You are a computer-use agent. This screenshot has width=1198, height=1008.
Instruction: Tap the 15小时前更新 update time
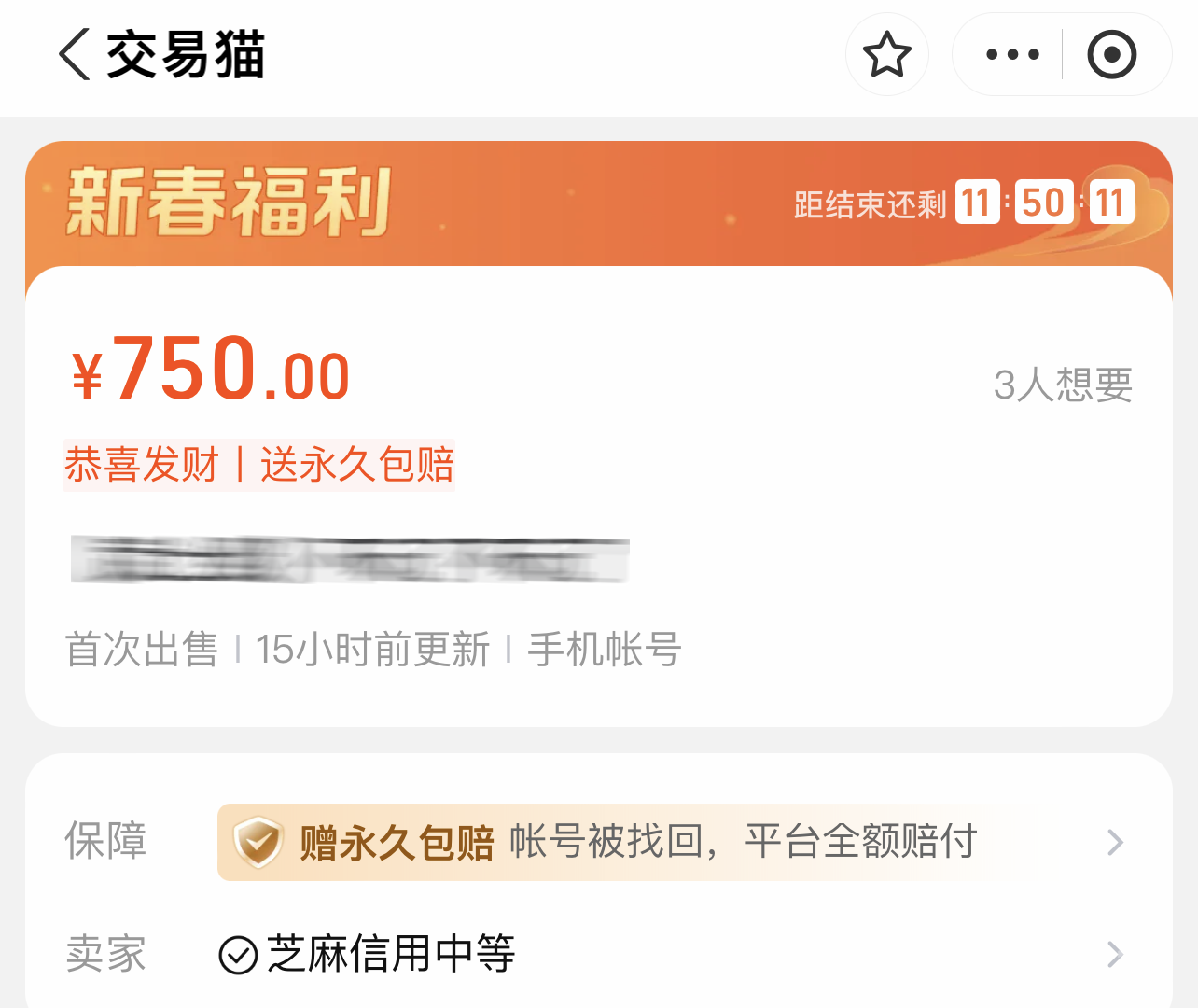point(372,649)
